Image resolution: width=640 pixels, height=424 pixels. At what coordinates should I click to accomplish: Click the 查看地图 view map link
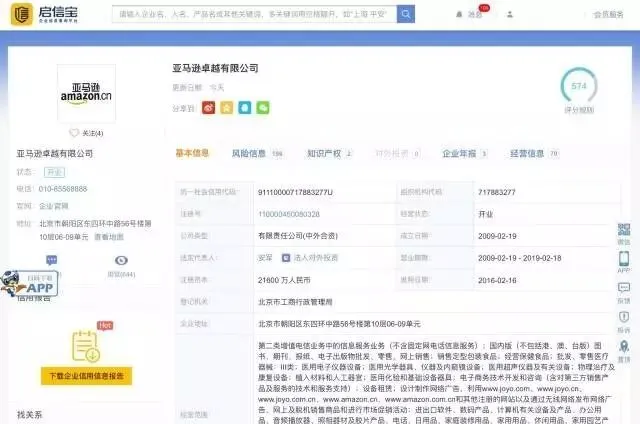(109, 237)
